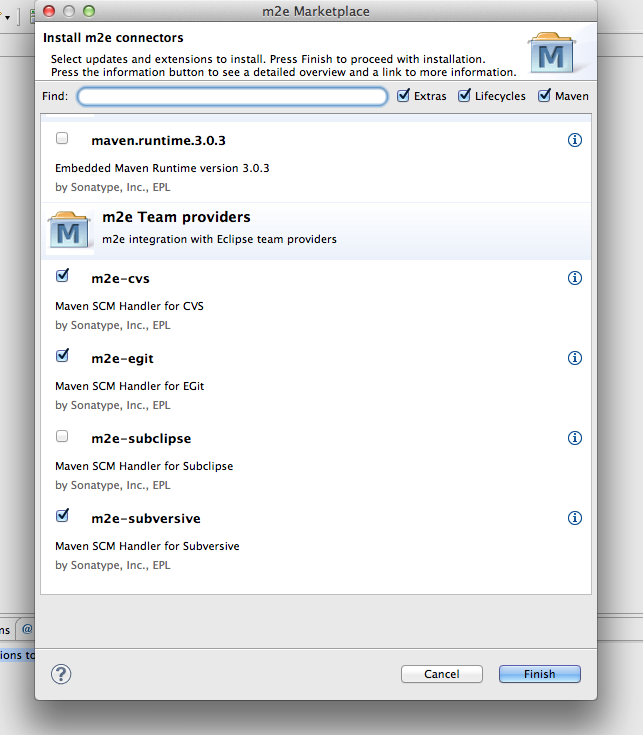The width and height of the screenshot is (643, 735).
Task: Click 'Maven SCM Handler for Subclipse' description
Action: [x=144, y=466]
